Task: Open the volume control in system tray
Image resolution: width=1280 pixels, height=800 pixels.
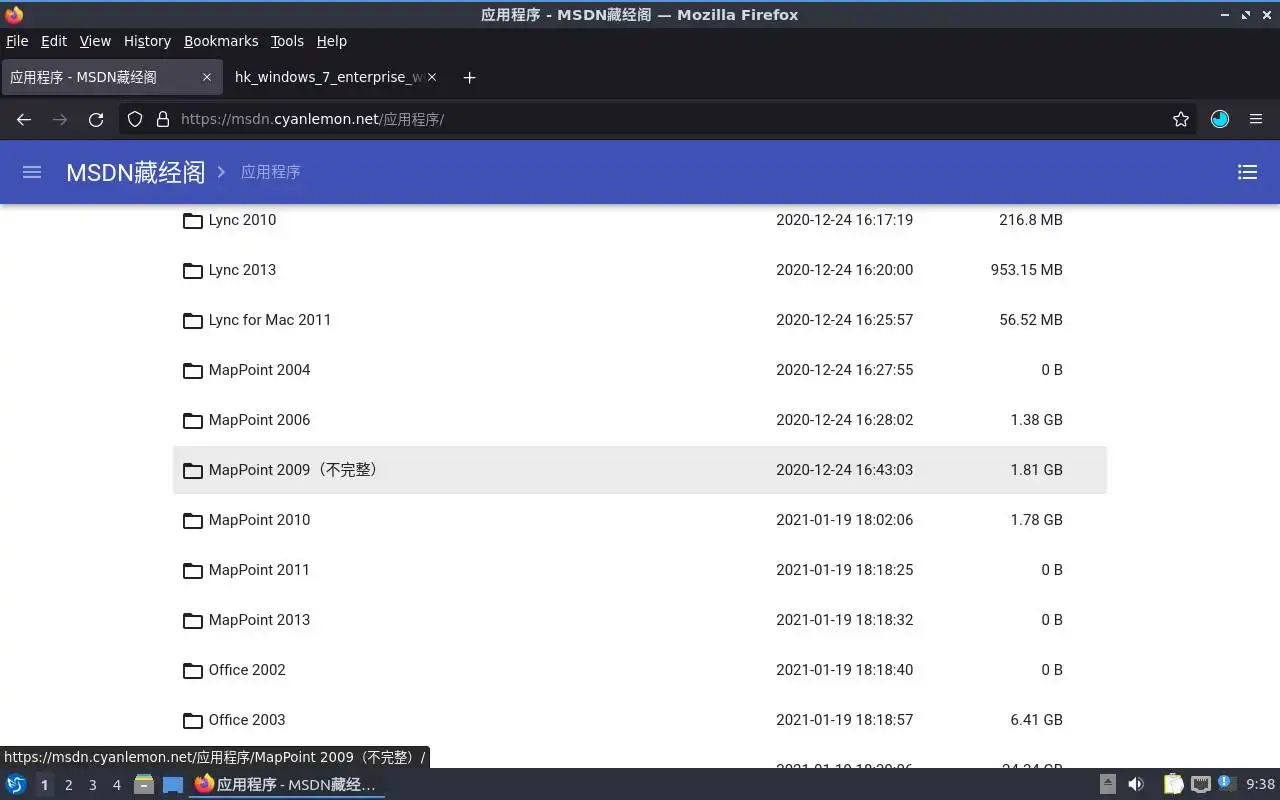Action: [x=1136, y=784]
